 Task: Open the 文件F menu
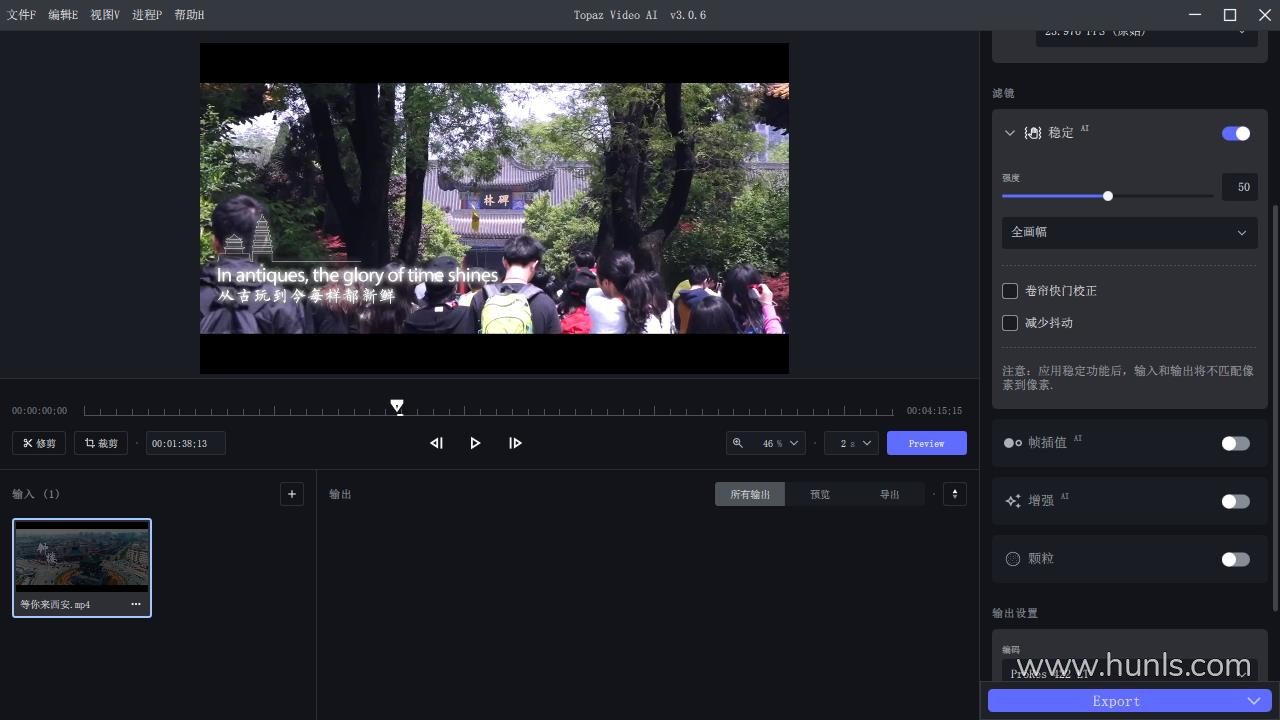pos(21,15)
